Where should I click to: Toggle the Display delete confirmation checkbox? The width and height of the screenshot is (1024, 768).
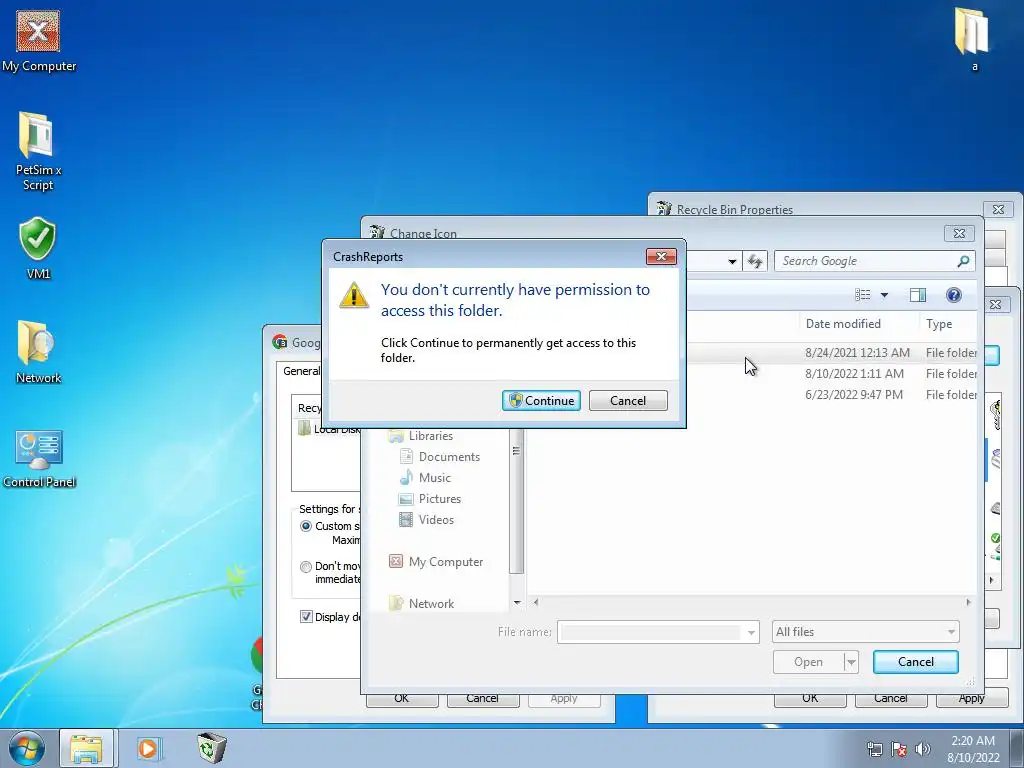click(306, 616)
